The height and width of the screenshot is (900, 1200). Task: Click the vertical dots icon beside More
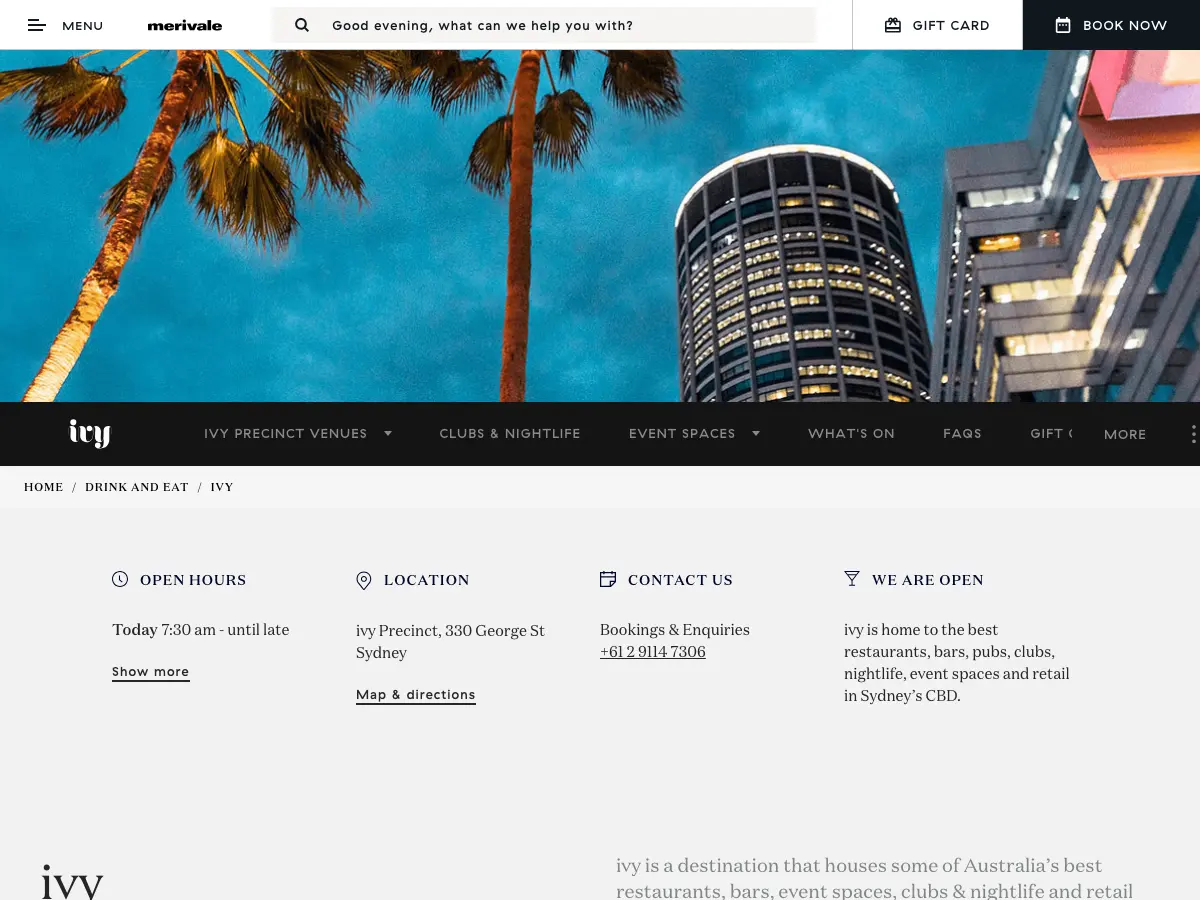tap(1193, 434)
